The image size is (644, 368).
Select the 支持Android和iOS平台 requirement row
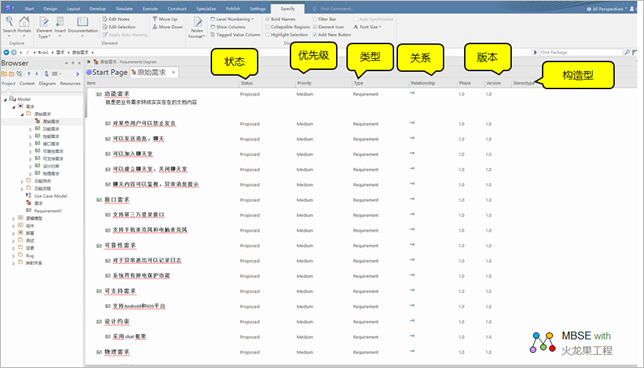[139, 306]
